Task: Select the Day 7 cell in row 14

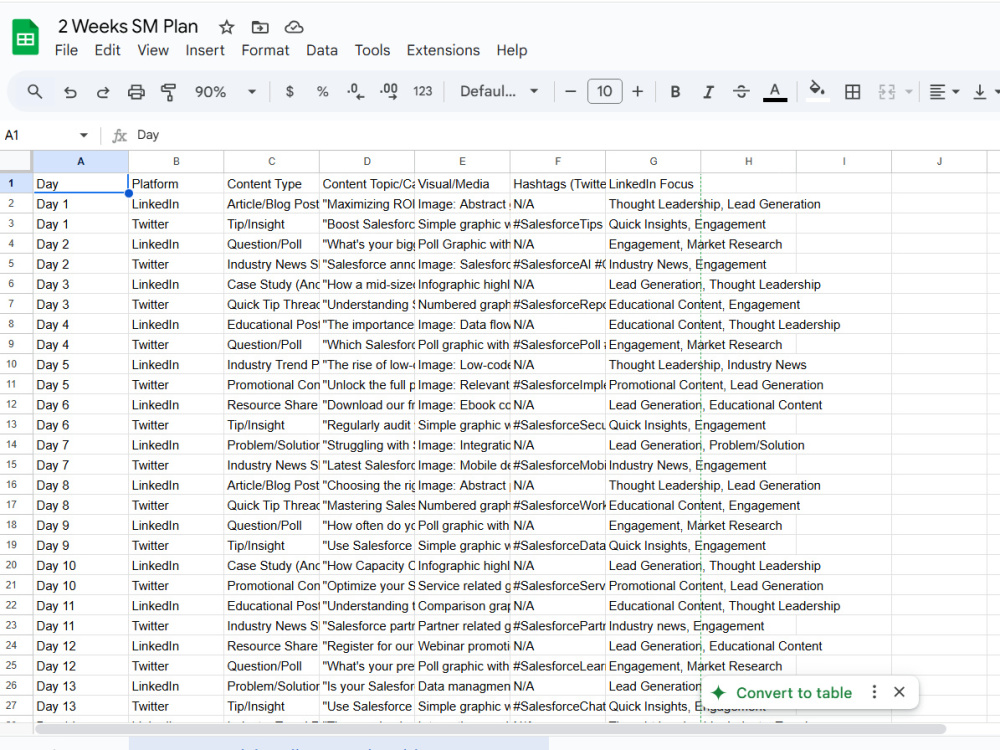Action: (x=80, y=445)
